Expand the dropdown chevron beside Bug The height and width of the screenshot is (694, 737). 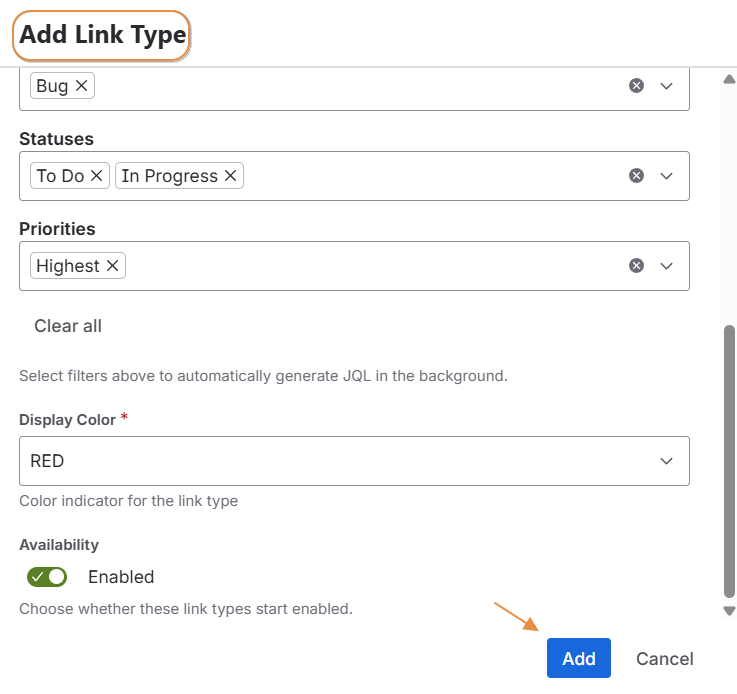point(667,86)
